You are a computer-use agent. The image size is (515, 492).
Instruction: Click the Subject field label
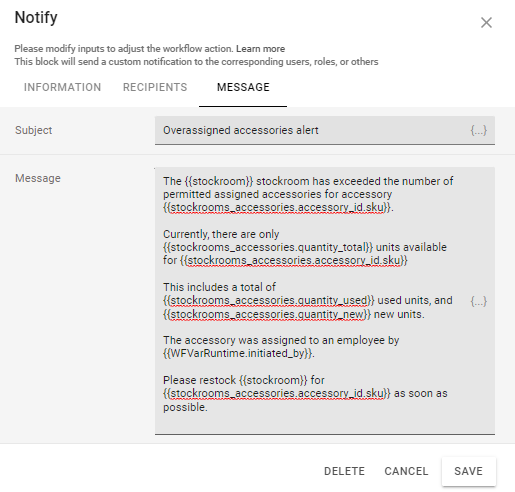coord(33,130)
